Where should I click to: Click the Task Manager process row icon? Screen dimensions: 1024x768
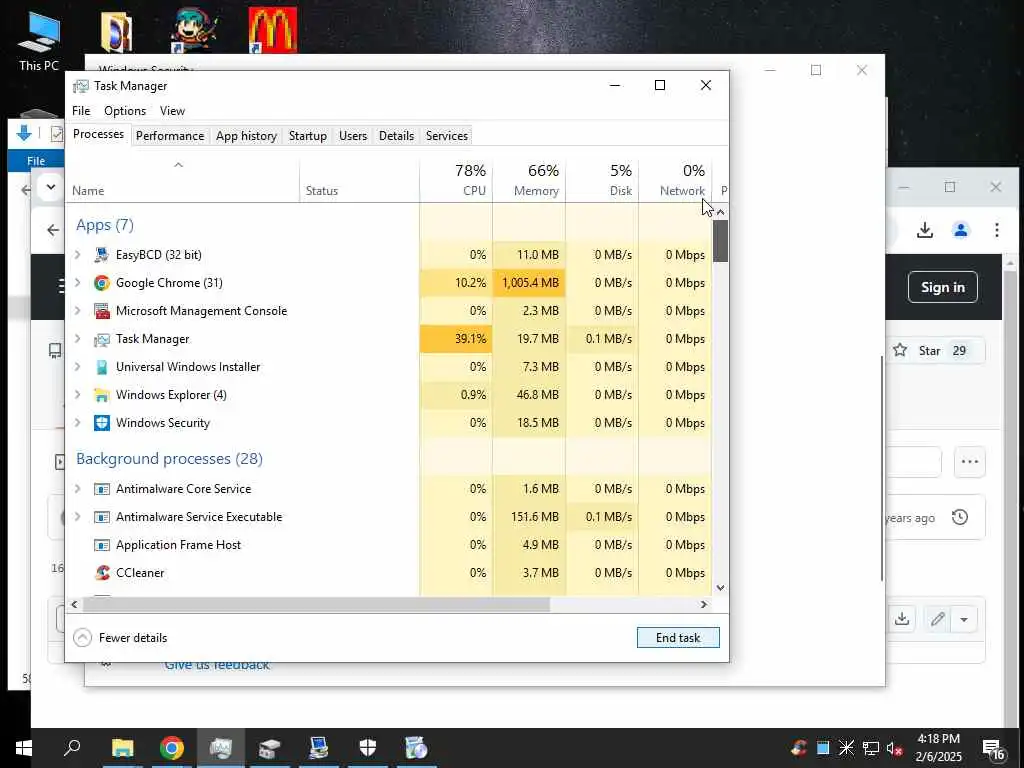[x=102, y=339]
